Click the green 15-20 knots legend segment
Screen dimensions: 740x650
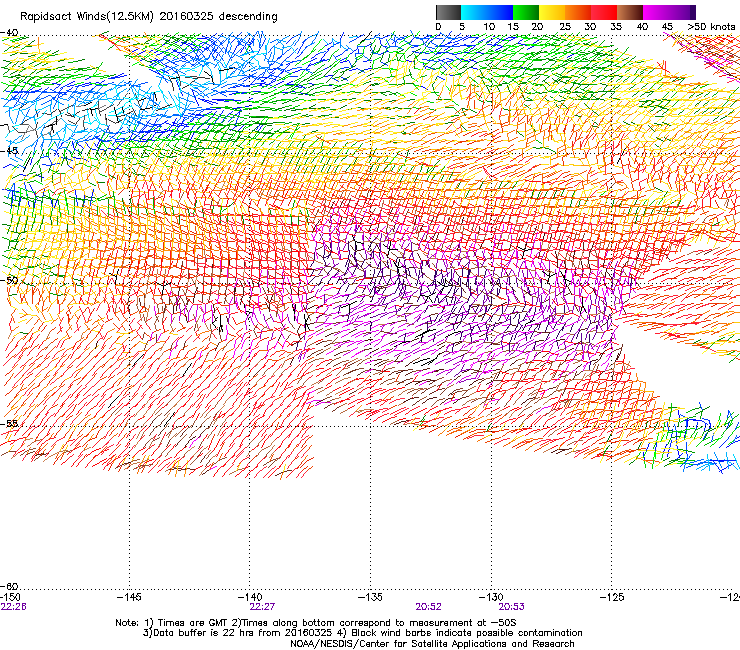(x=526, y=12)
